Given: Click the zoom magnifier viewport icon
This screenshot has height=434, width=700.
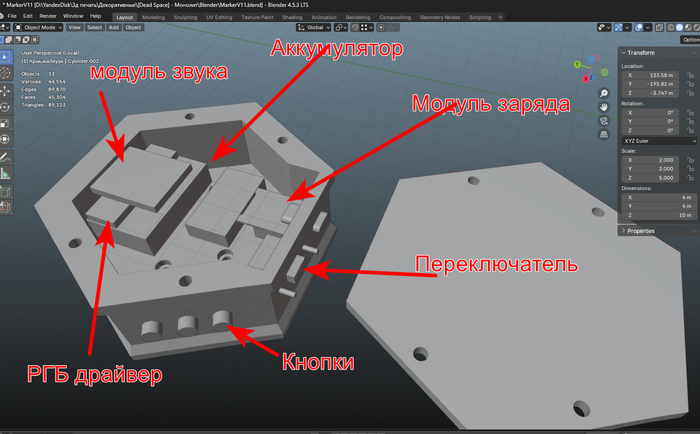Looking at the screenshot, I should 604,93.
